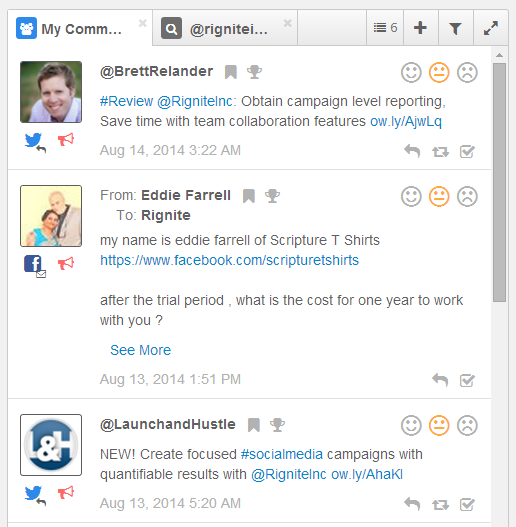Open the Rignite recipient name
Screen dimensions: 516x527
pos(166,215)
